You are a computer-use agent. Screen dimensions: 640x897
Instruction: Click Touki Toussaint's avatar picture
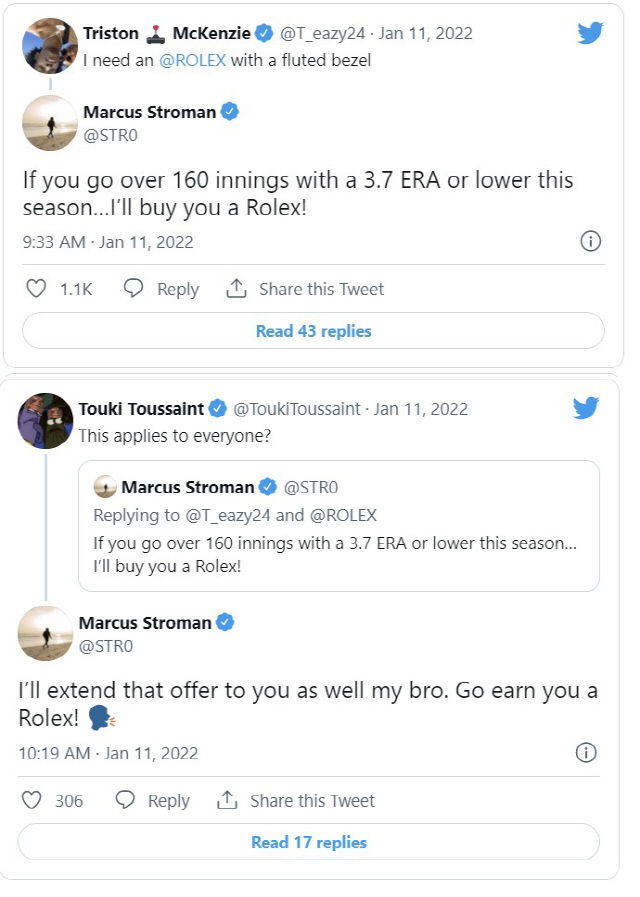[44, 421]
